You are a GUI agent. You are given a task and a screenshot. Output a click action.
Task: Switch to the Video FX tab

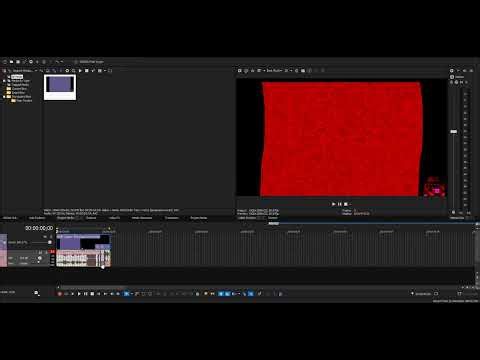[114, 218]
